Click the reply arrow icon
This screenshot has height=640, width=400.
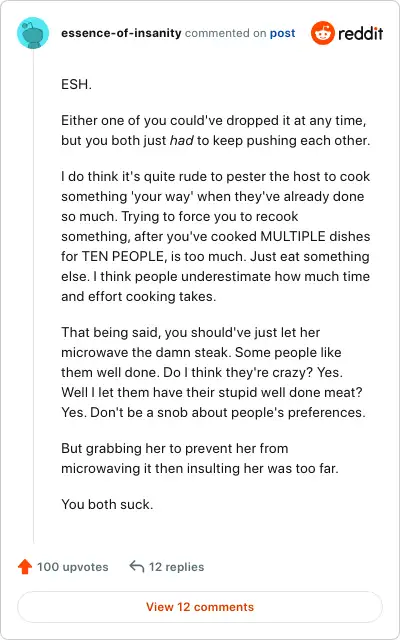(136, 567)
